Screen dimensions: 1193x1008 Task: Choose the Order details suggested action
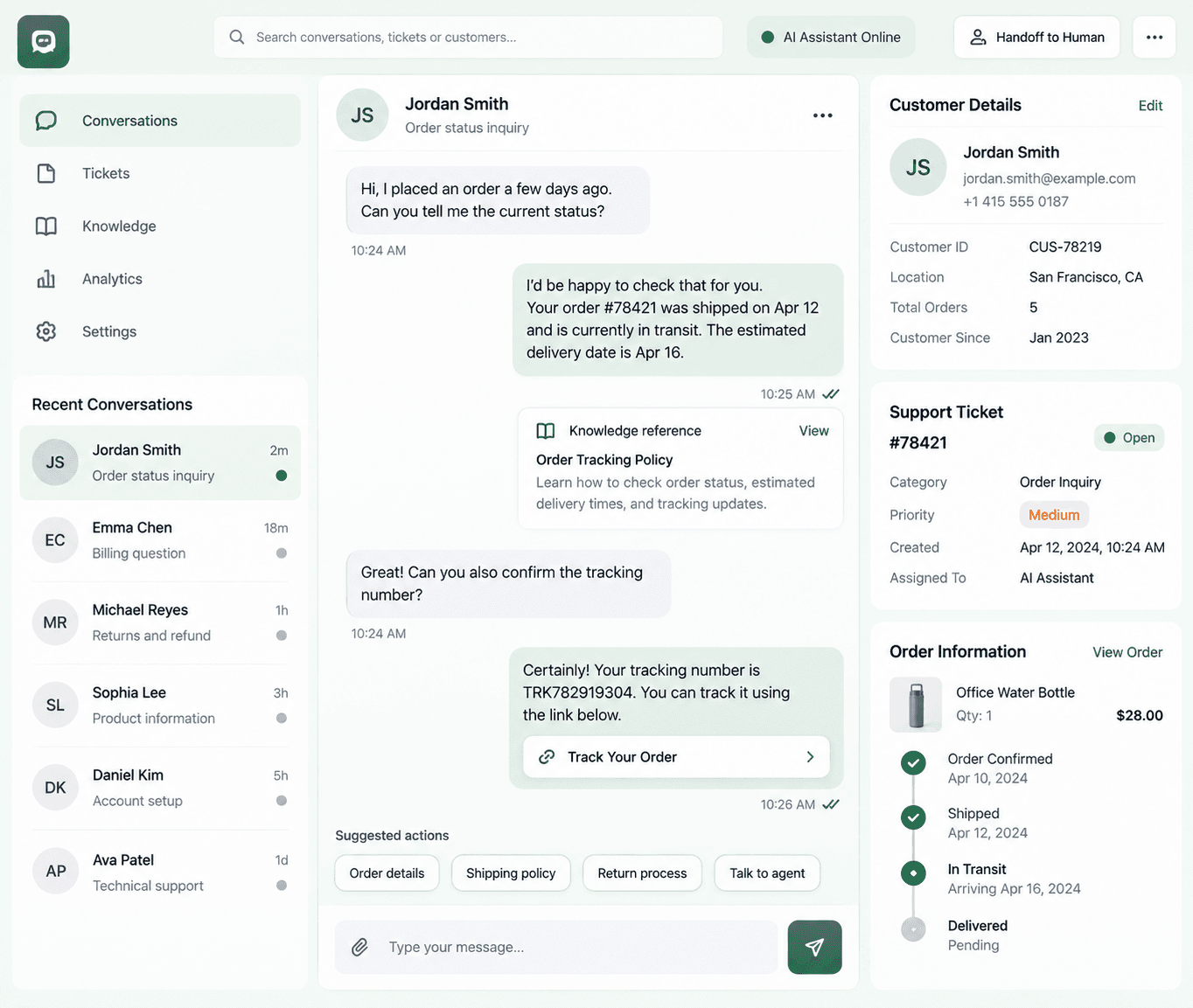387,873
